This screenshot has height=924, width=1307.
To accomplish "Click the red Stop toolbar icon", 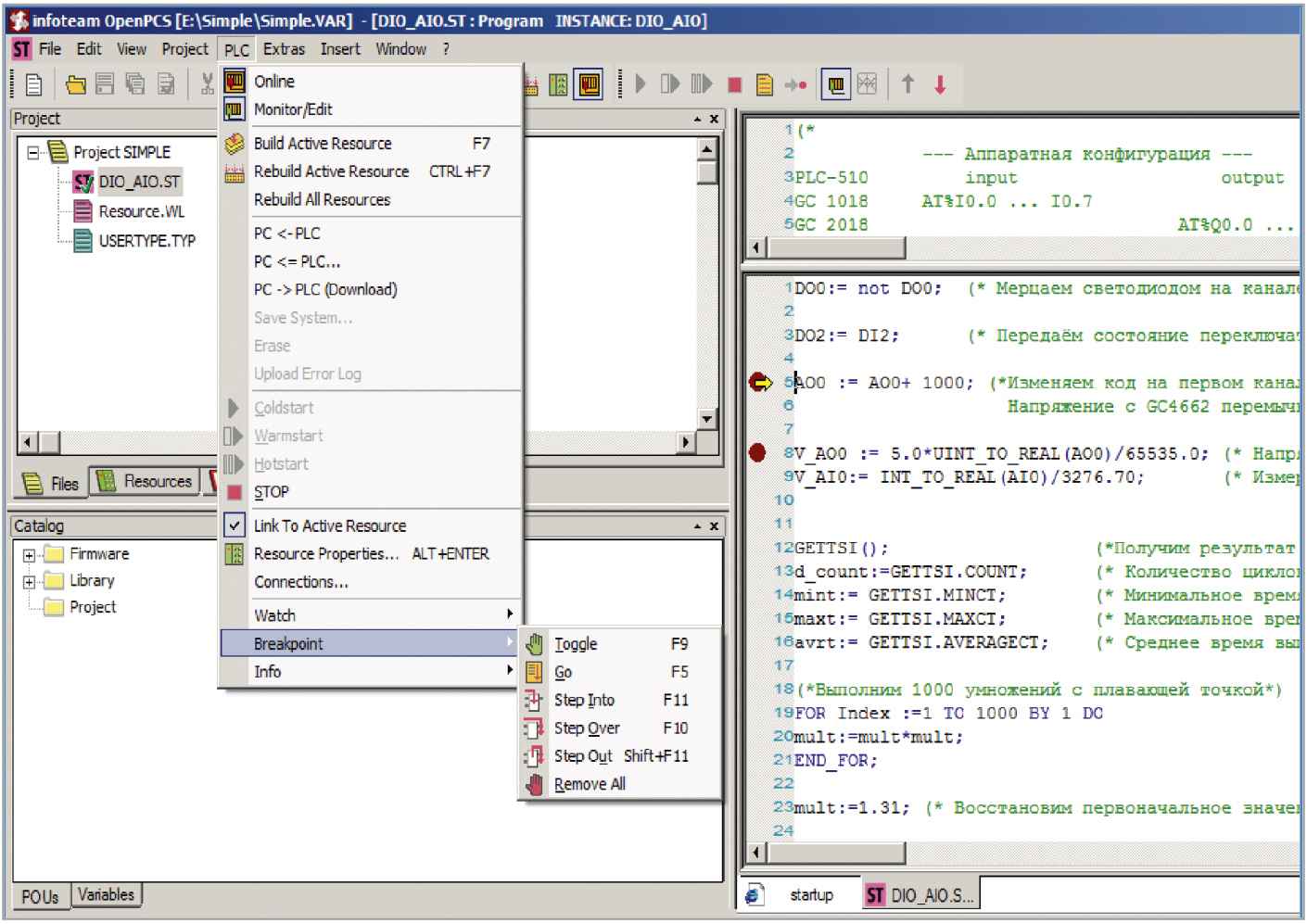I will click(x=734, y=85).
